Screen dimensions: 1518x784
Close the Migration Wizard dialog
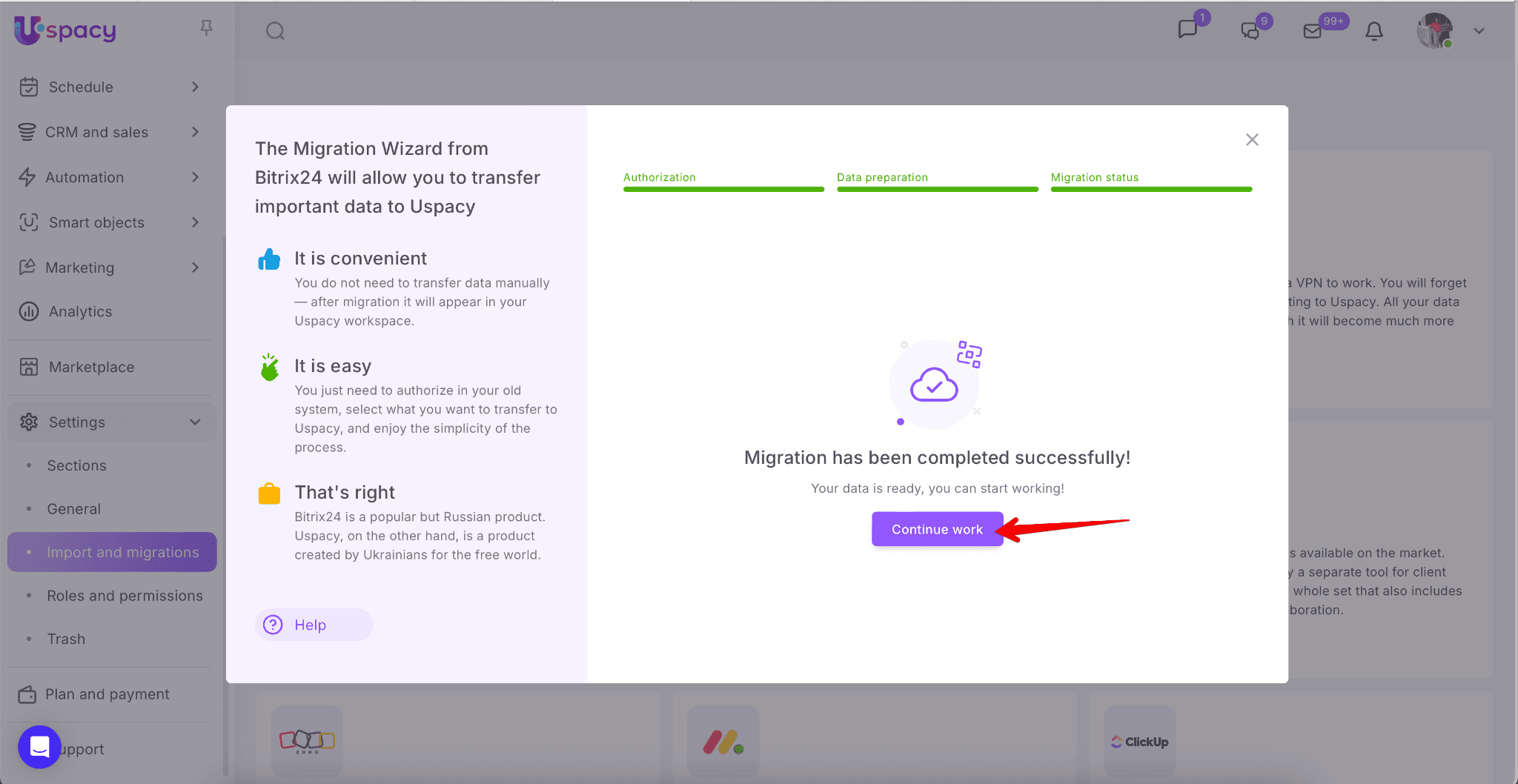point(1252,139)
